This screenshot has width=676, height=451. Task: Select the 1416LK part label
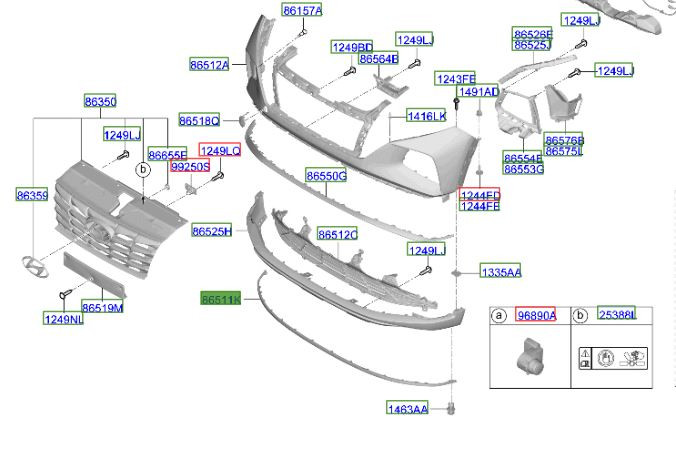426,116
